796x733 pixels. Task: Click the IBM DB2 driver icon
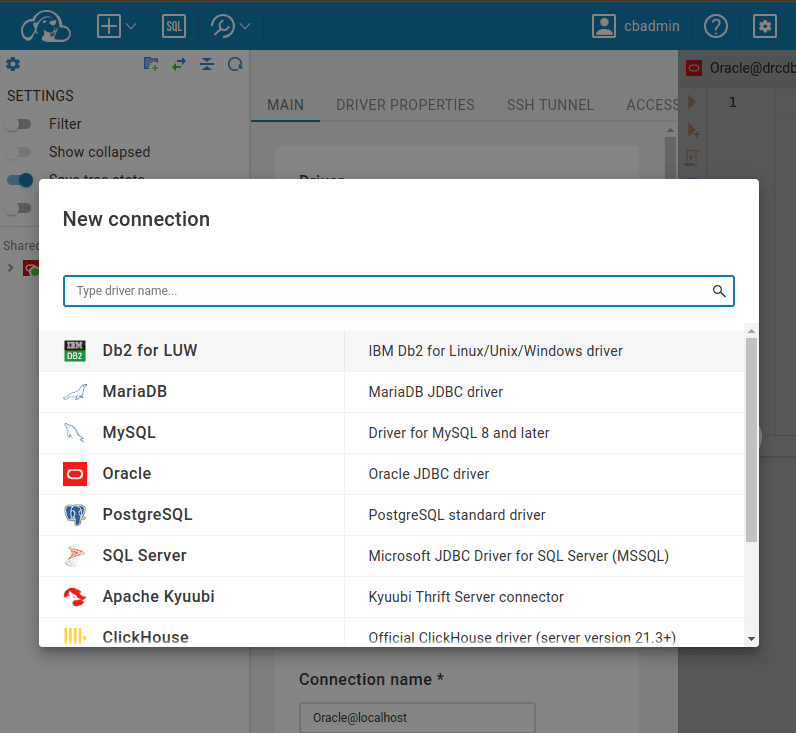[x=75, y=351]
